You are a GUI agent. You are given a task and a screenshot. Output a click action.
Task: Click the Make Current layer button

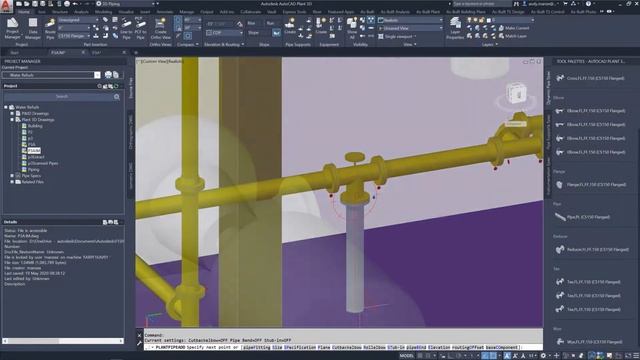[514, 28]
